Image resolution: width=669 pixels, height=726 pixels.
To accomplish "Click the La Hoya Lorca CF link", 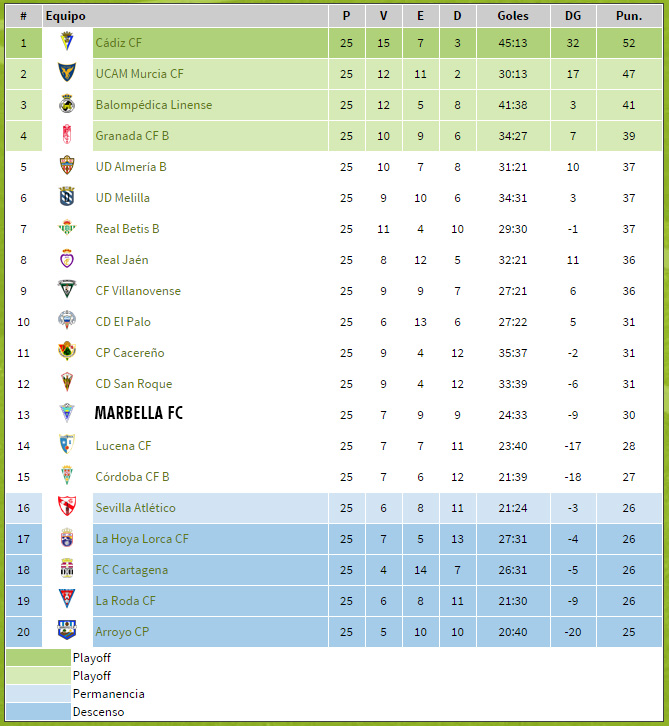I will [142, 539].
